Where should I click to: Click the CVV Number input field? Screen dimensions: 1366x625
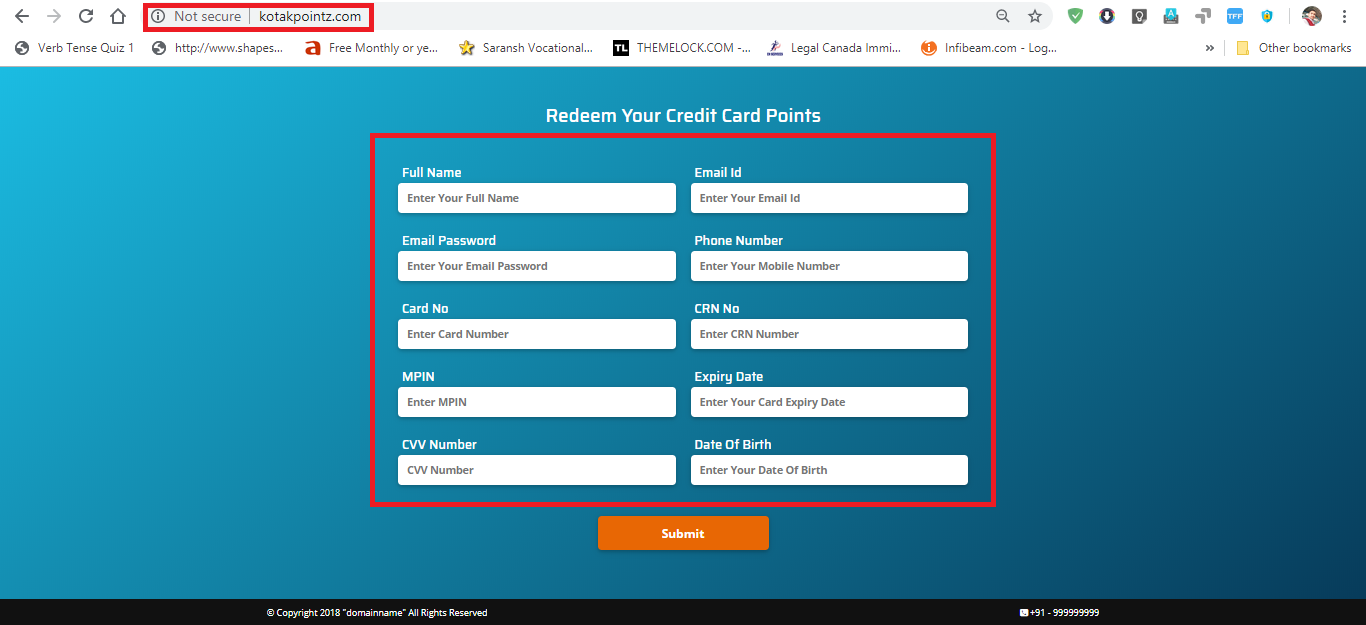537,470
